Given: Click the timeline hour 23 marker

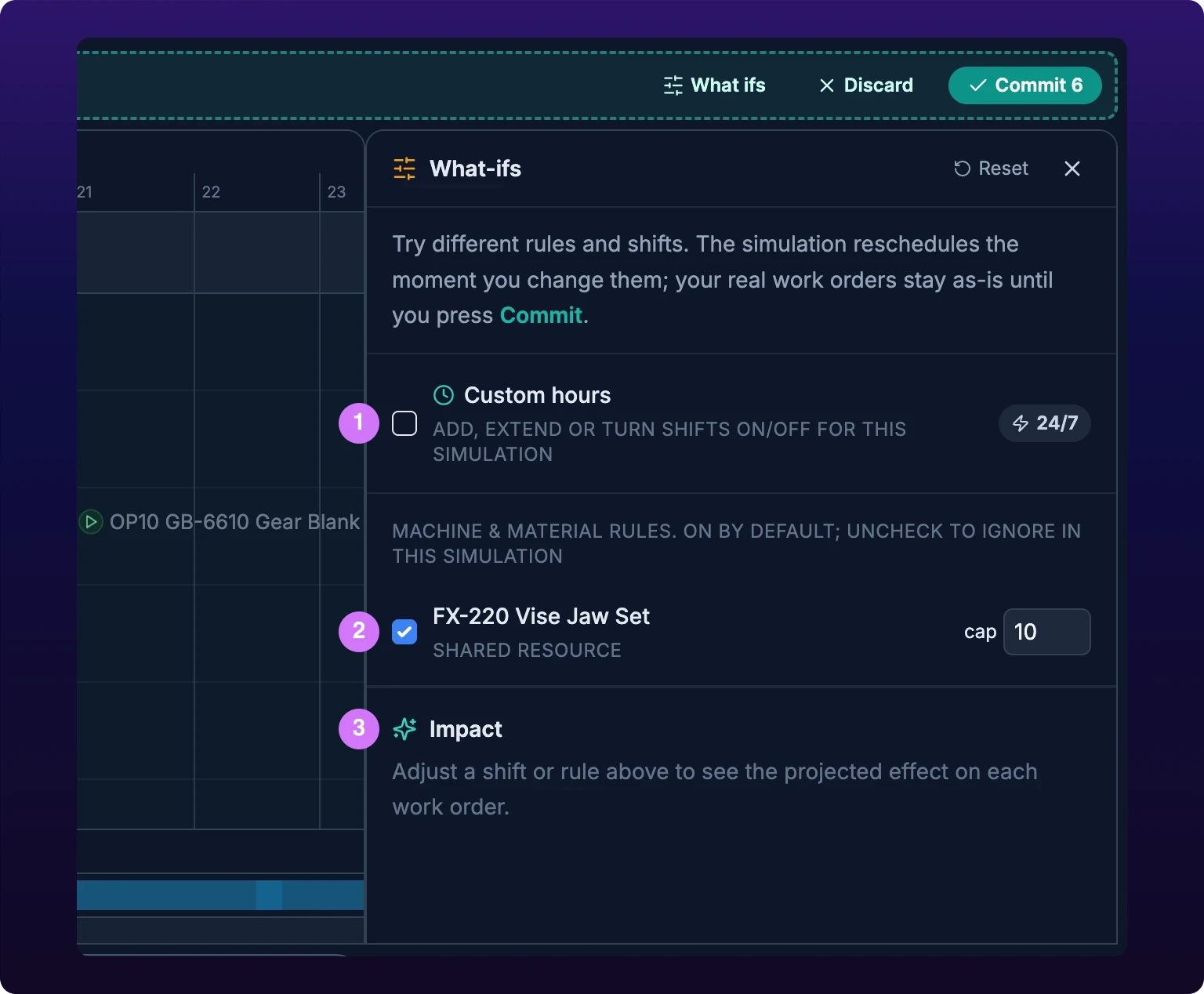Looking at the screenshot, I should (336, 192).
